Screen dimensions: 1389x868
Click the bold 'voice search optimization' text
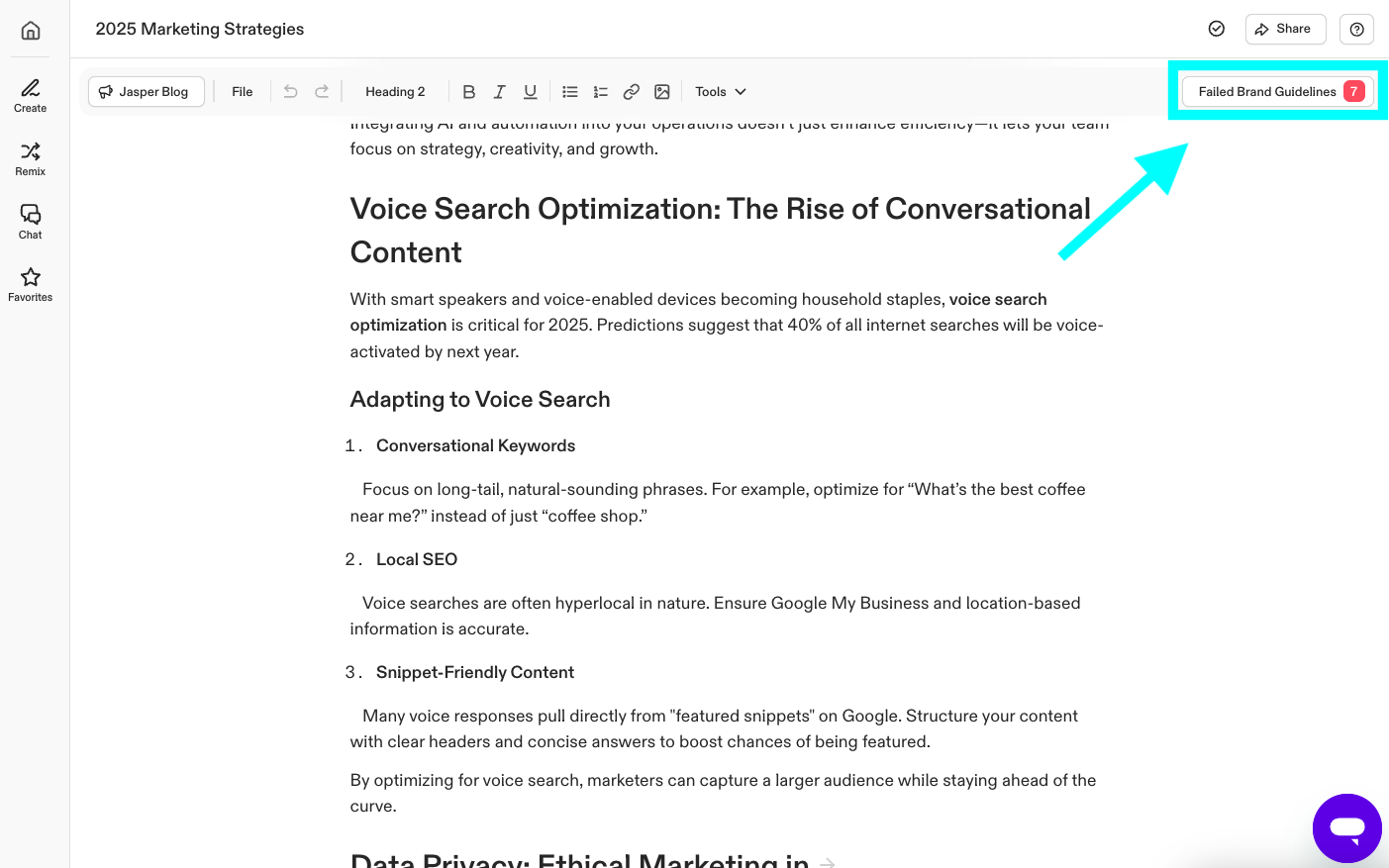click(698, 312)
